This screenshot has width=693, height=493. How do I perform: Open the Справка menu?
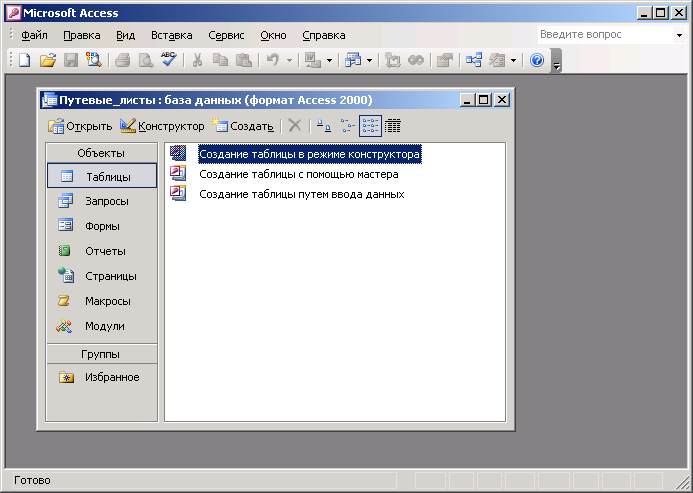(324, 35)
